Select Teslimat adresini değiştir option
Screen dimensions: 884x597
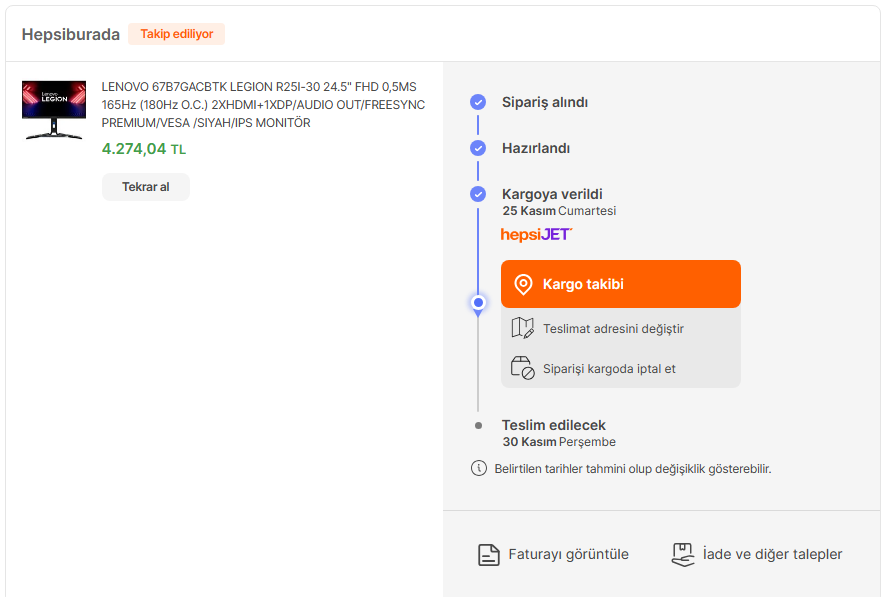point(613,328)
